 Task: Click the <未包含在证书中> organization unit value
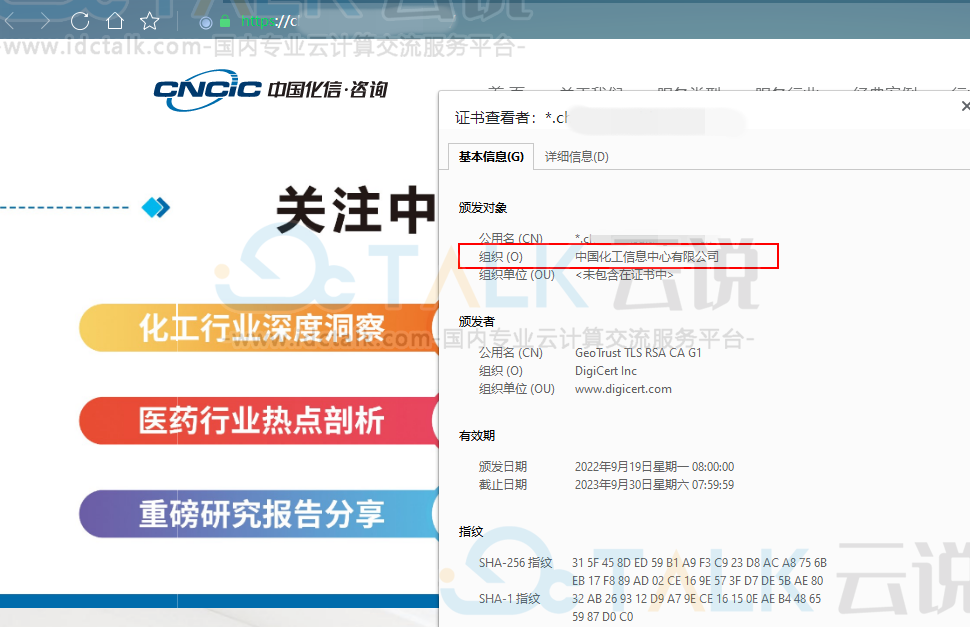point(624,275)
